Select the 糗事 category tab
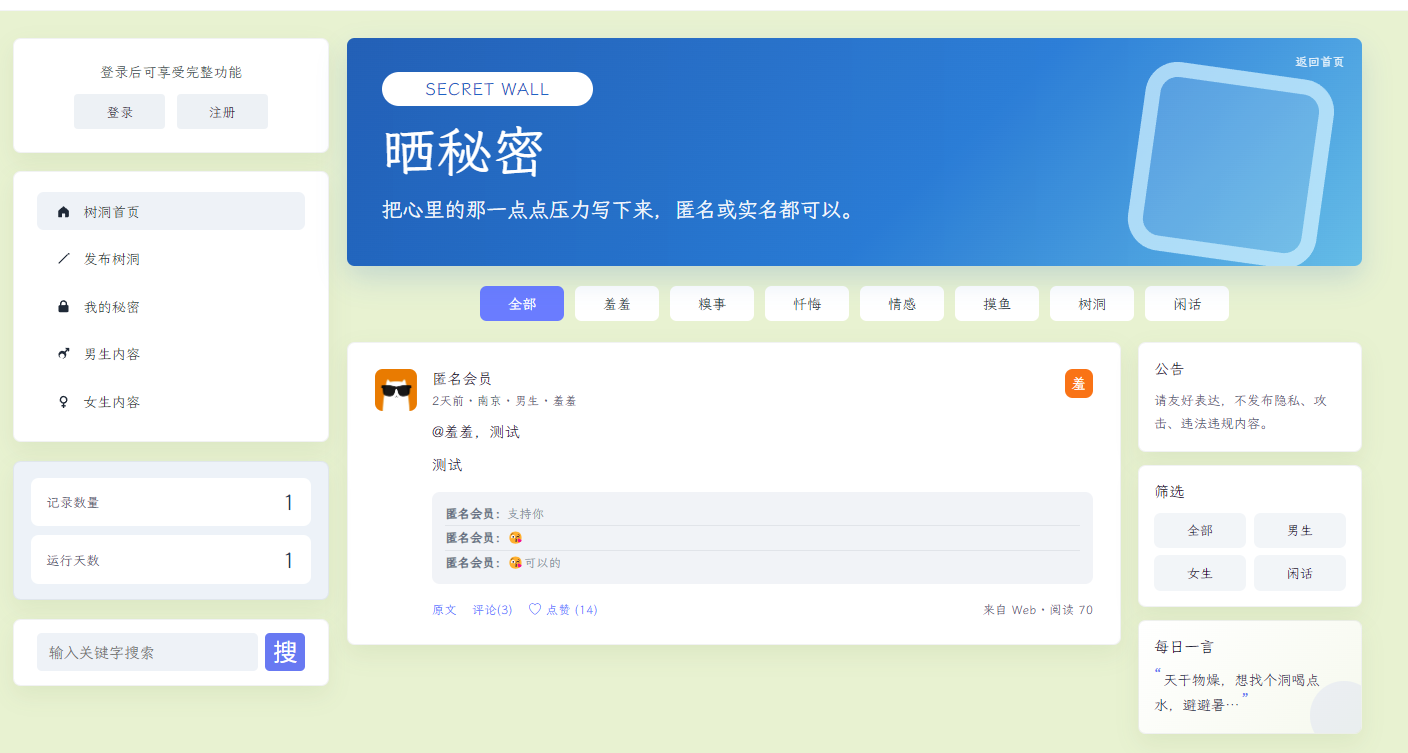 point(712,304)
